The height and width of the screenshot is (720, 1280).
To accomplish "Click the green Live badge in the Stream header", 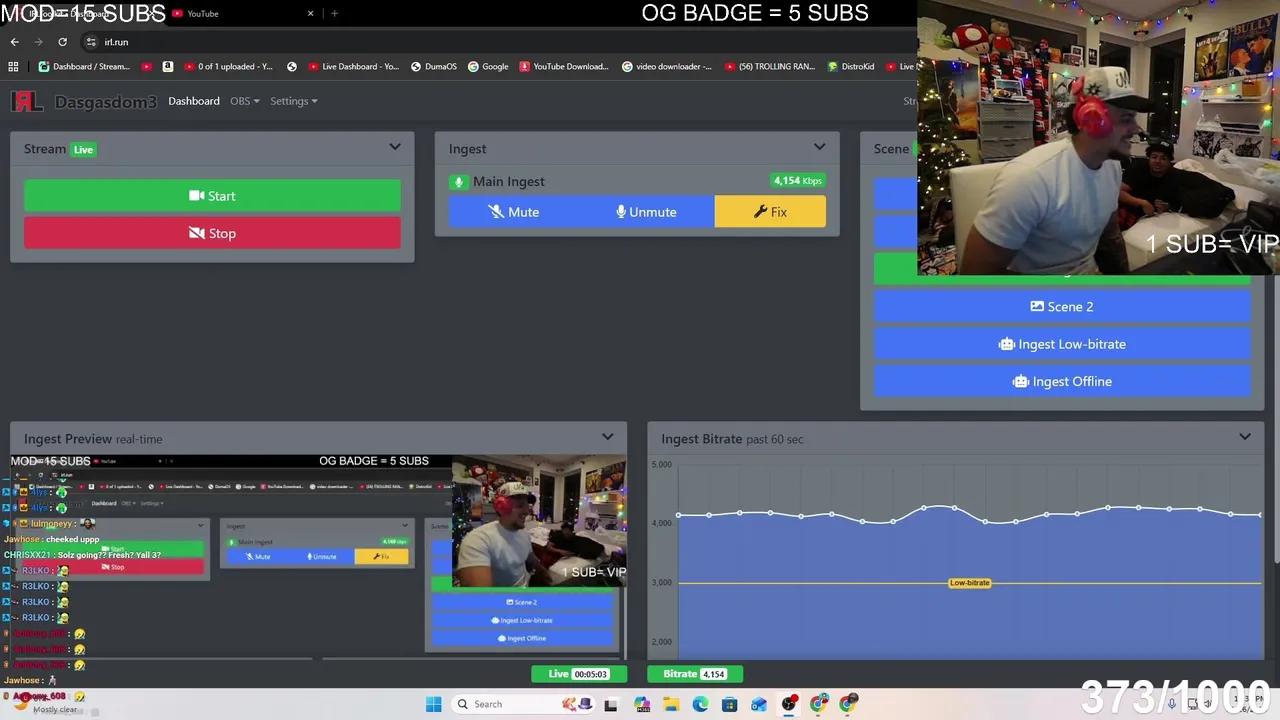I will point(83,150).
